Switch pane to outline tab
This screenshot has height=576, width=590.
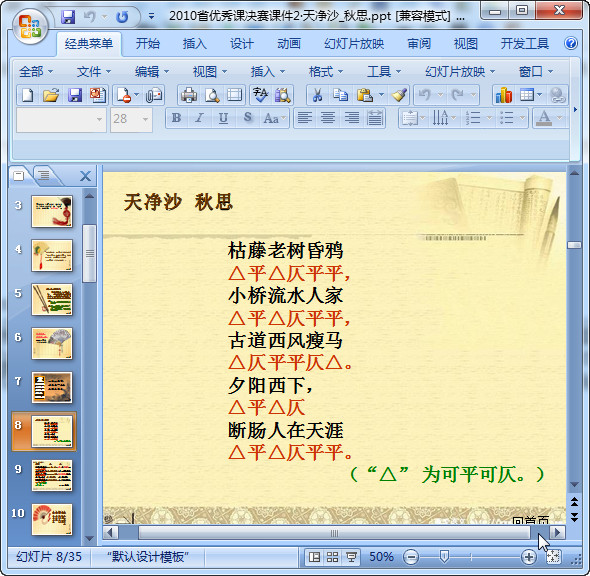click(44, 175)
